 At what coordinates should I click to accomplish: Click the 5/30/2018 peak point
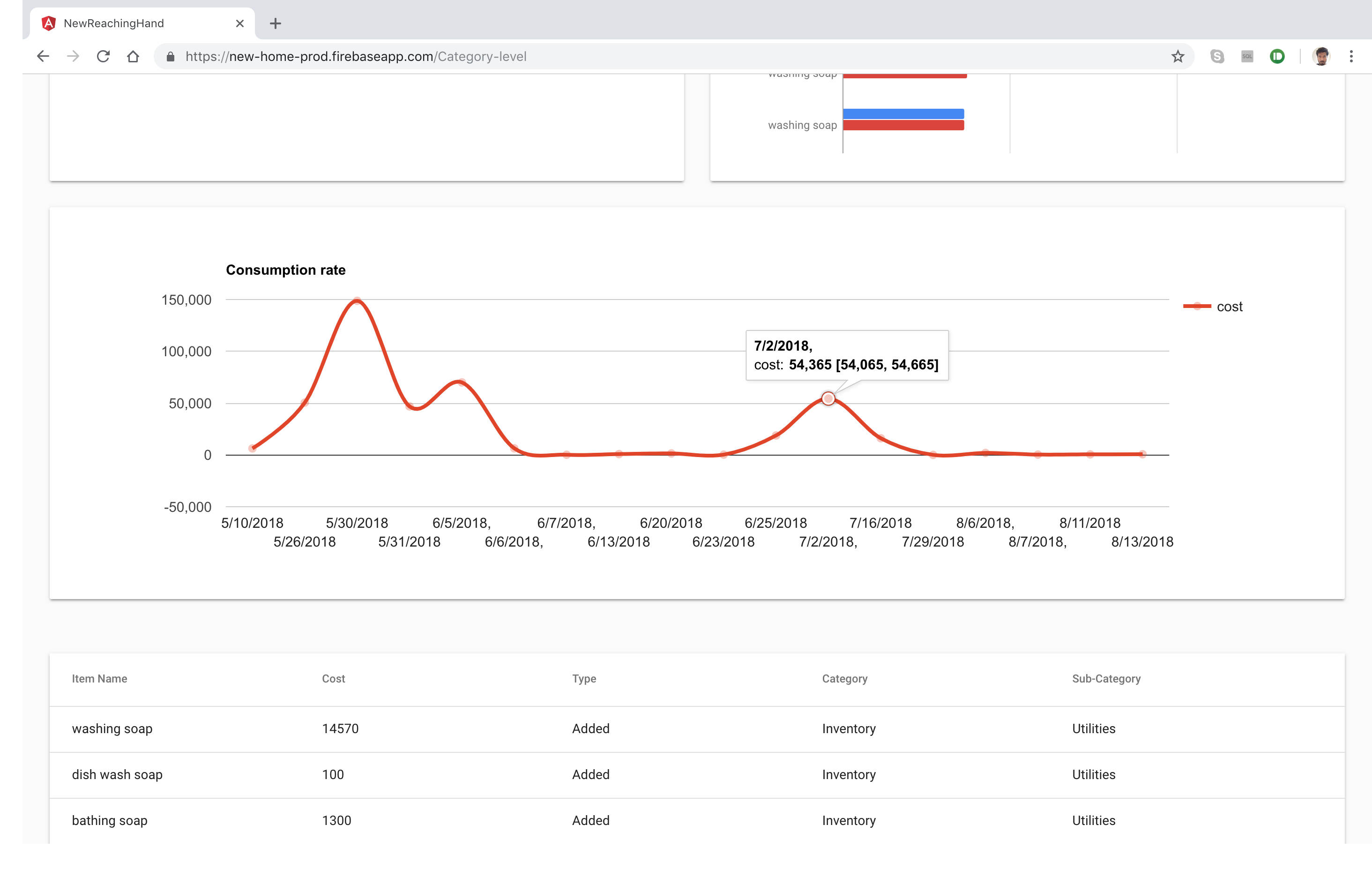point(357,300)
